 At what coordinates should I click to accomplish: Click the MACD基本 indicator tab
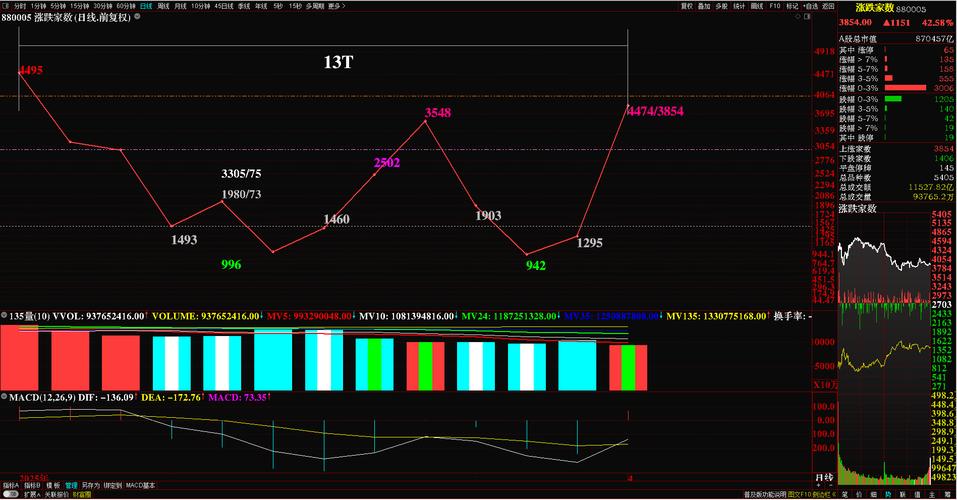point(140,485)
